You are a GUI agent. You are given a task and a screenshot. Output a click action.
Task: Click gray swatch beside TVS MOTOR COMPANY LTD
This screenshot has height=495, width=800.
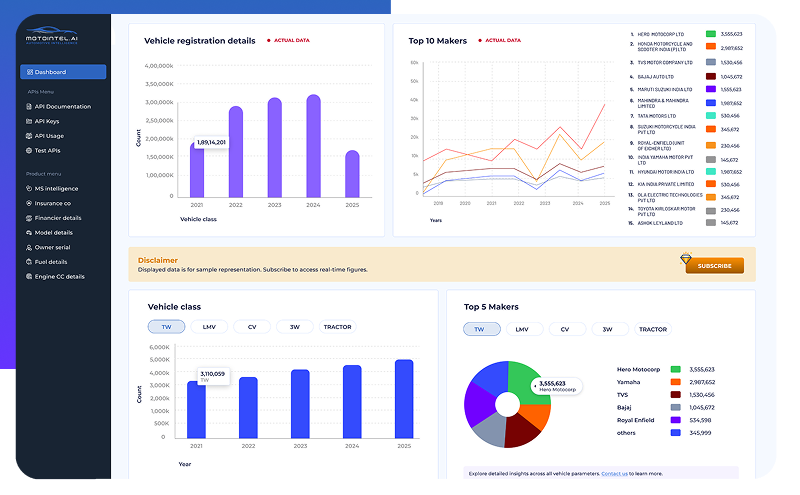tap(711, 62)
